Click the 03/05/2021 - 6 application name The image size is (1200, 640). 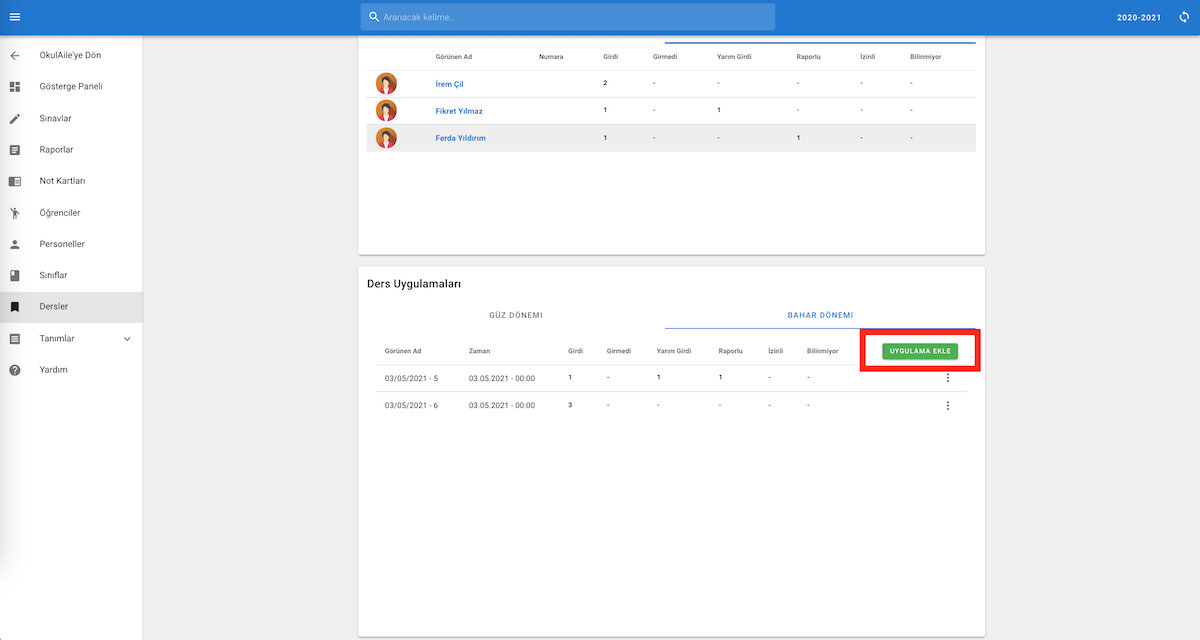[411, 405]
